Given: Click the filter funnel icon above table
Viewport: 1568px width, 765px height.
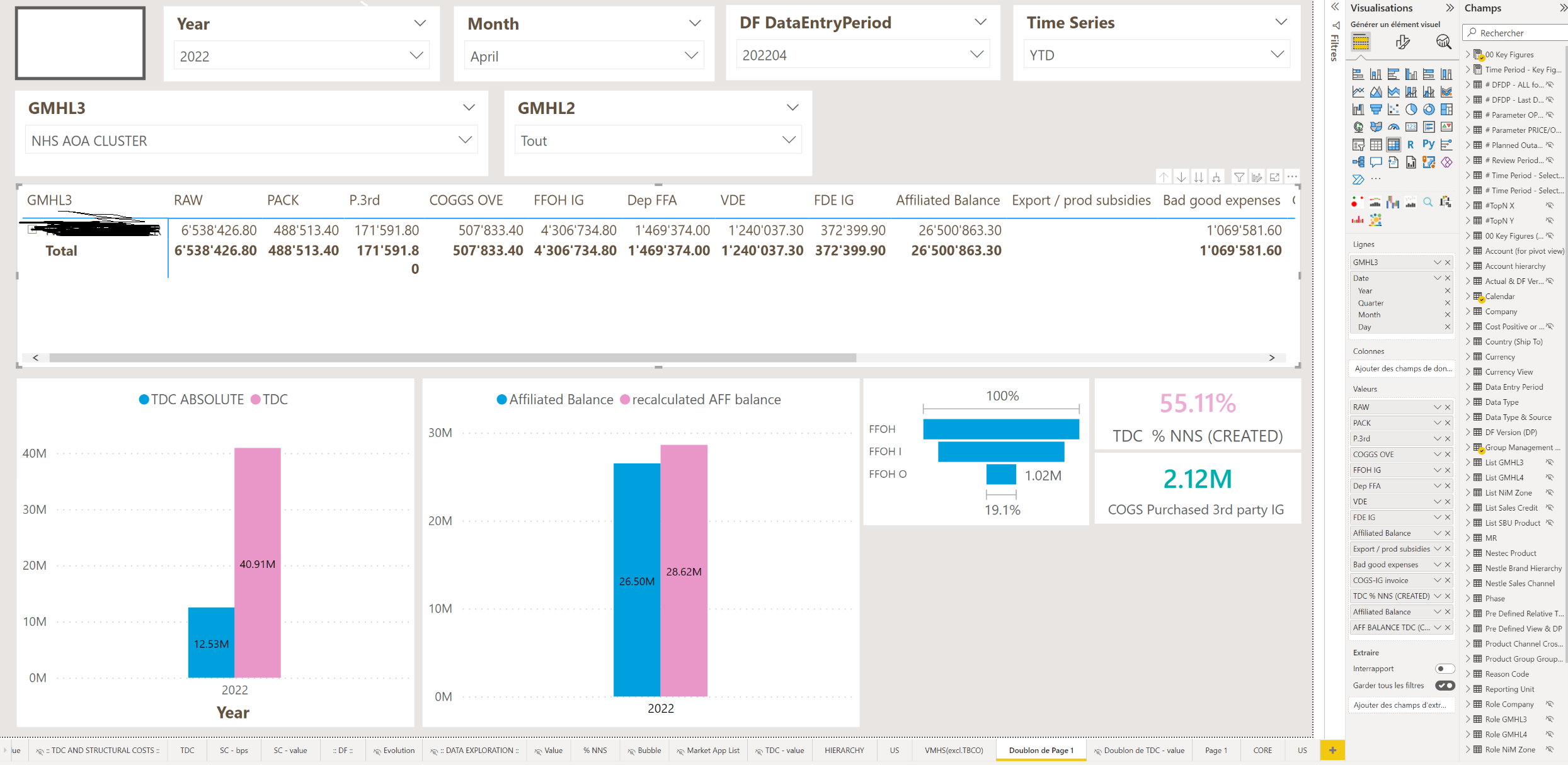Looking at the screenshot, I should pyautogui.click(x=1239, y=178).
